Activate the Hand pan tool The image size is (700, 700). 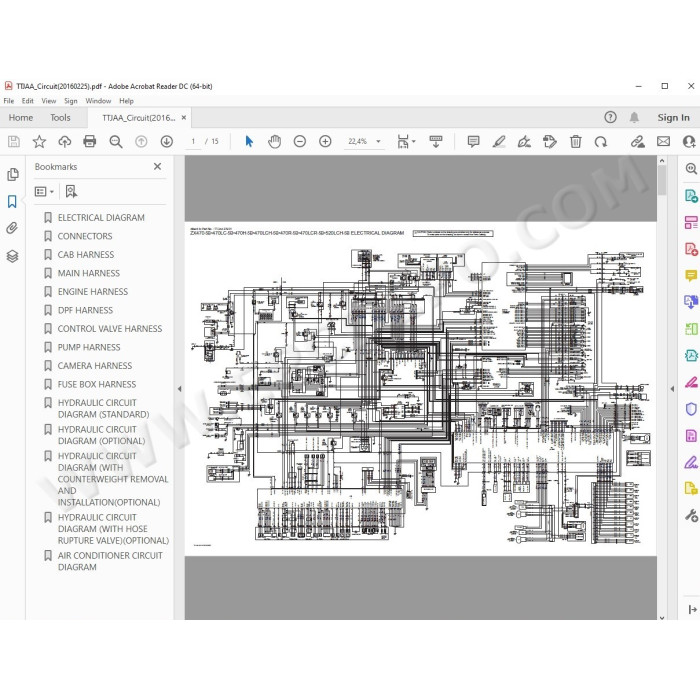275,142
